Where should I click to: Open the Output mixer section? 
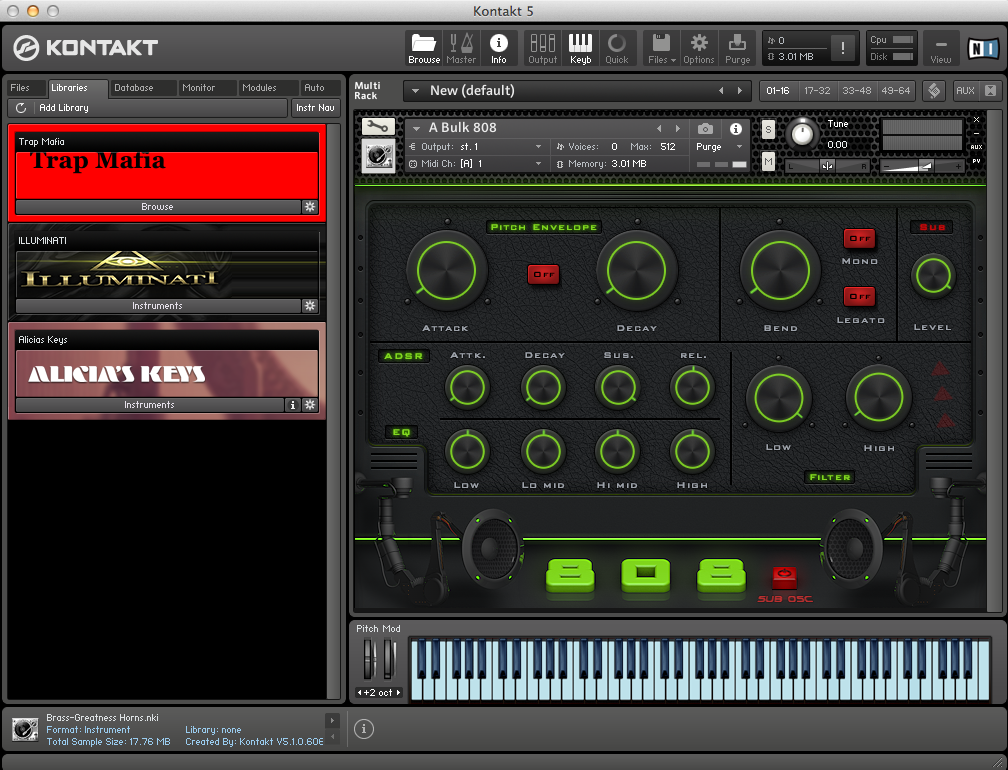point(543,48)
